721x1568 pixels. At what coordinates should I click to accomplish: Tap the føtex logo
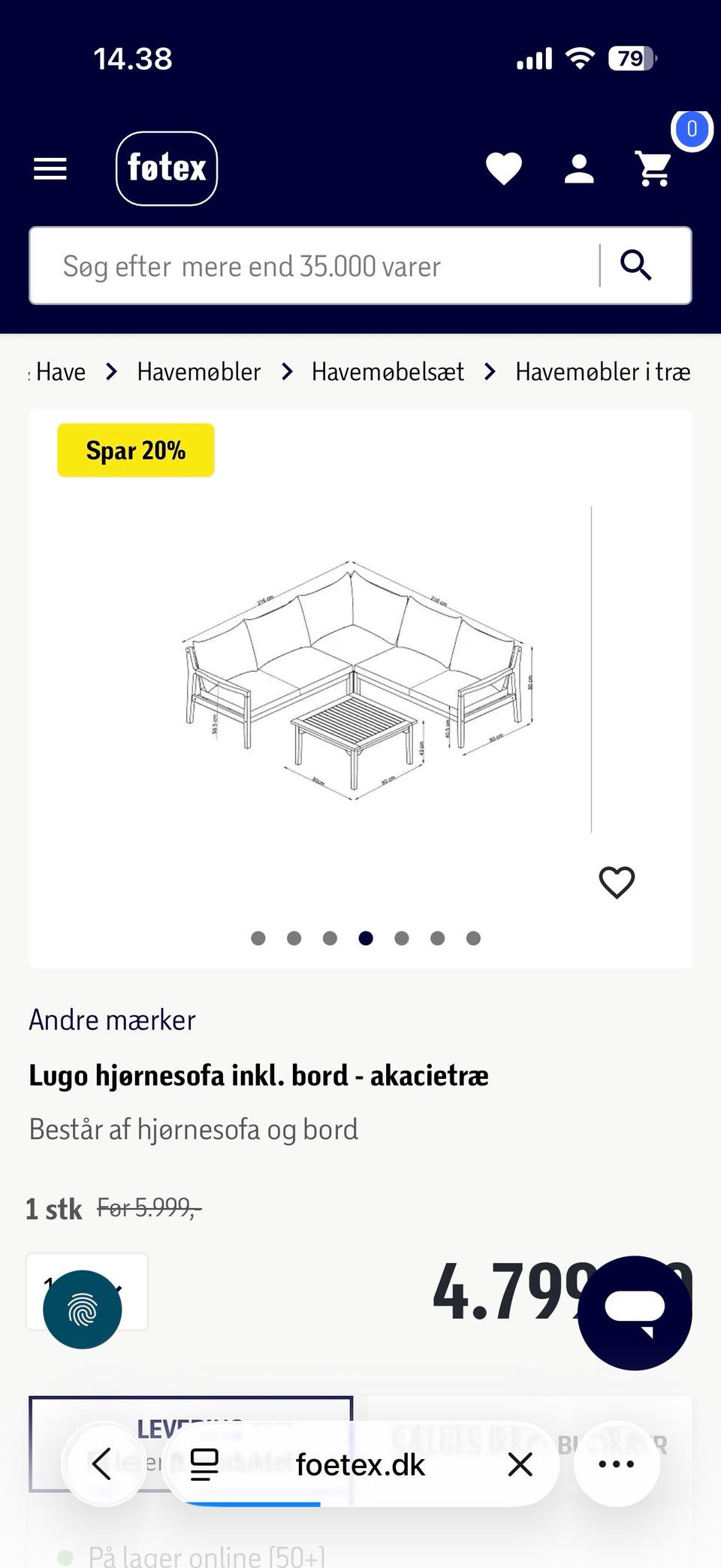pos(167,168)
